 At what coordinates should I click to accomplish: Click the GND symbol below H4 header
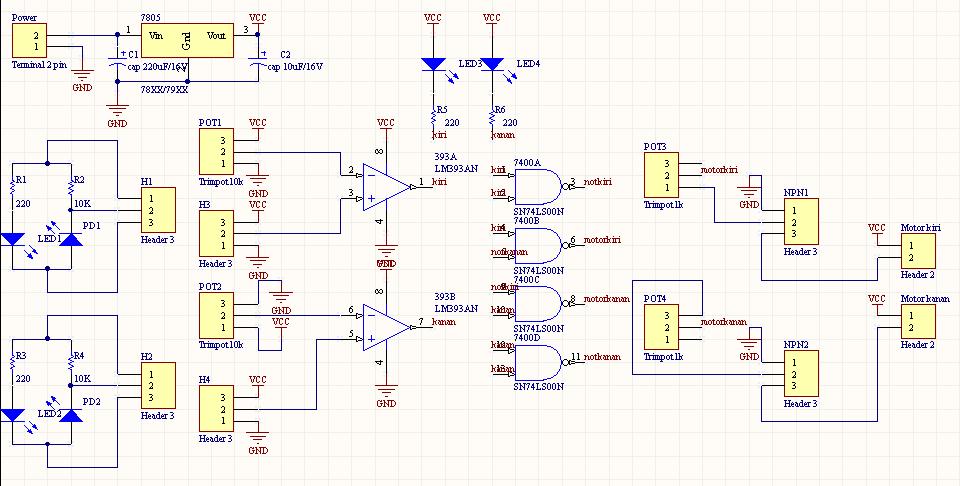[x=258, y=443]
